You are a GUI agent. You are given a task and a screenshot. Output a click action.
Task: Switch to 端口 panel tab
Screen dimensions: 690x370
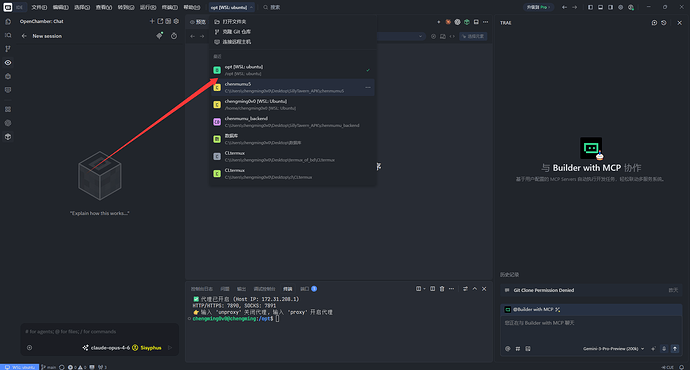coord(308,289)
